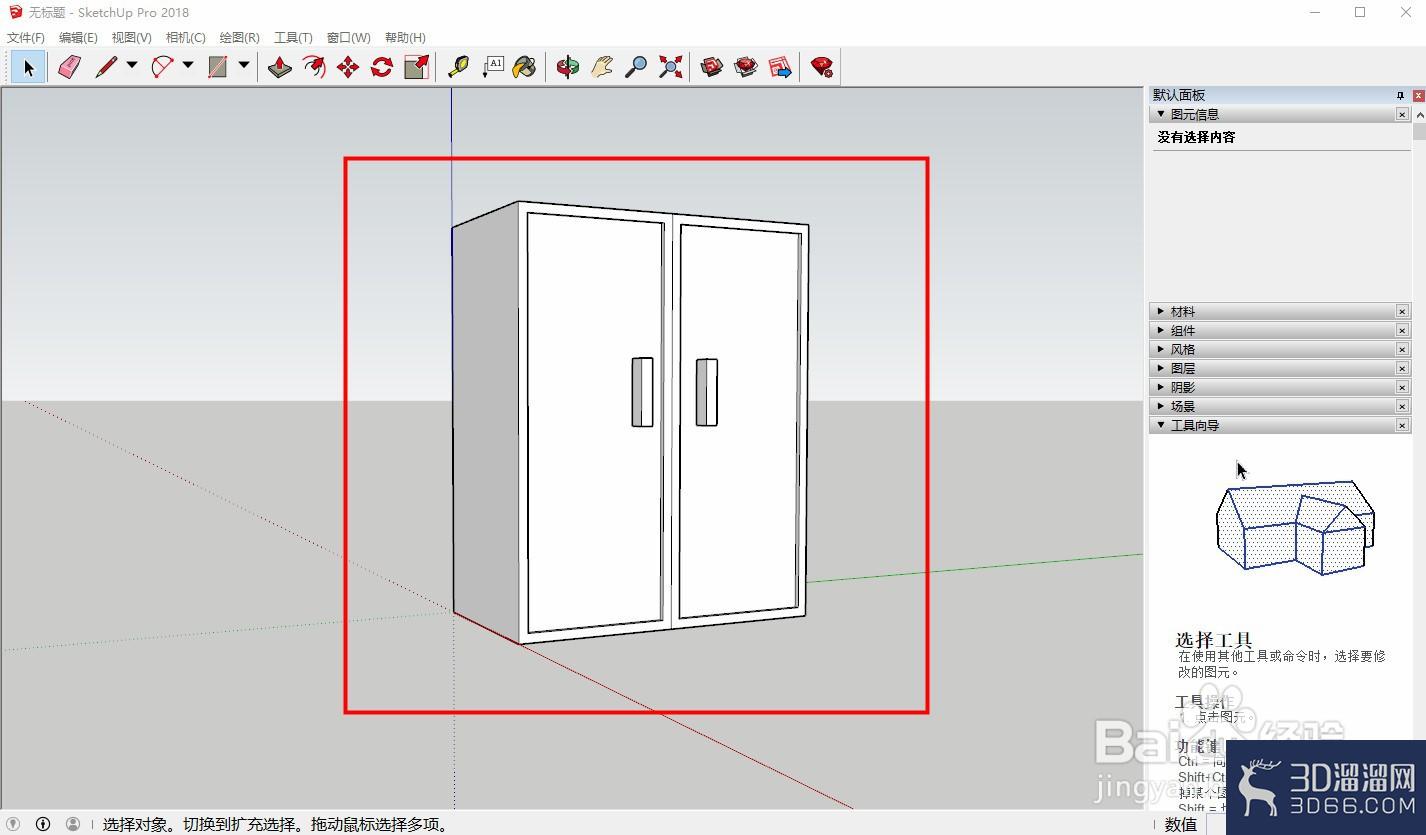Click the Zoom Extents tool
The height and width of the screenshot is (835, 1426).
pyautogui.click(x=670, y=67)
